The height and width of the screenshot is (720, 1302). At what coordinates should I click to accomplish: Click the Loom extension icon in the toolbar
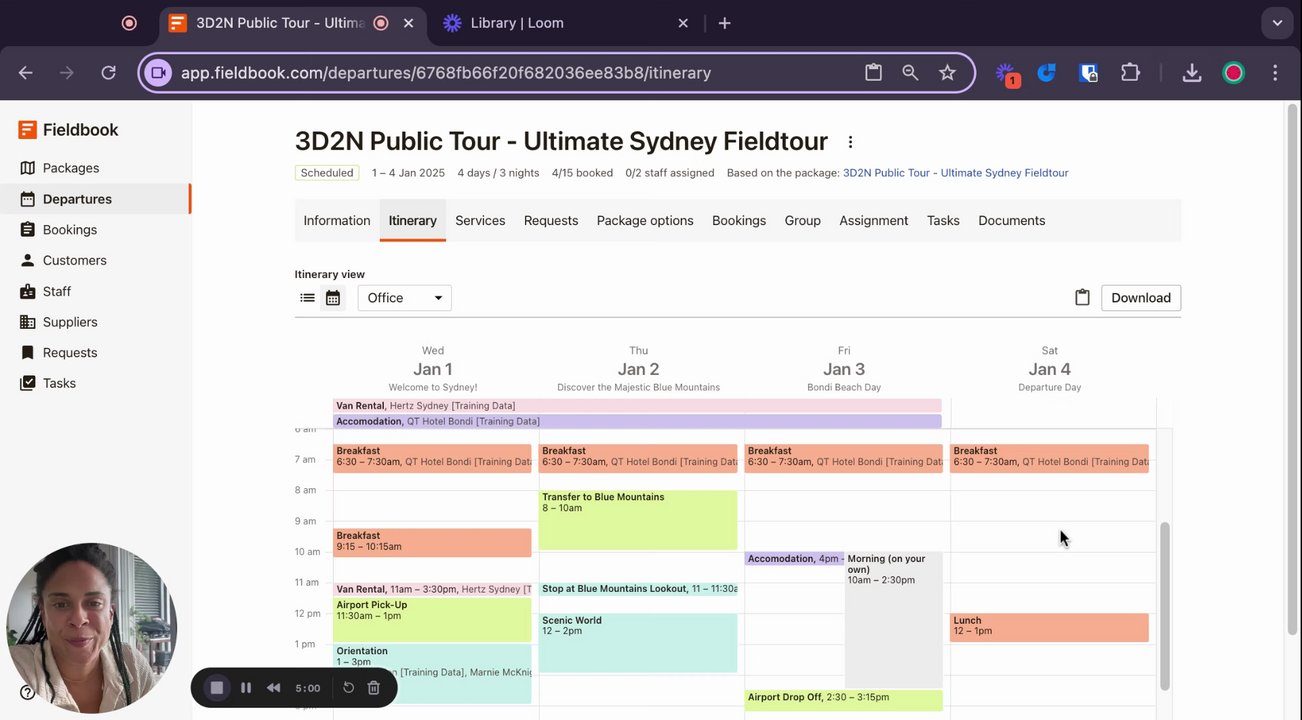[x=1006, y=73]
